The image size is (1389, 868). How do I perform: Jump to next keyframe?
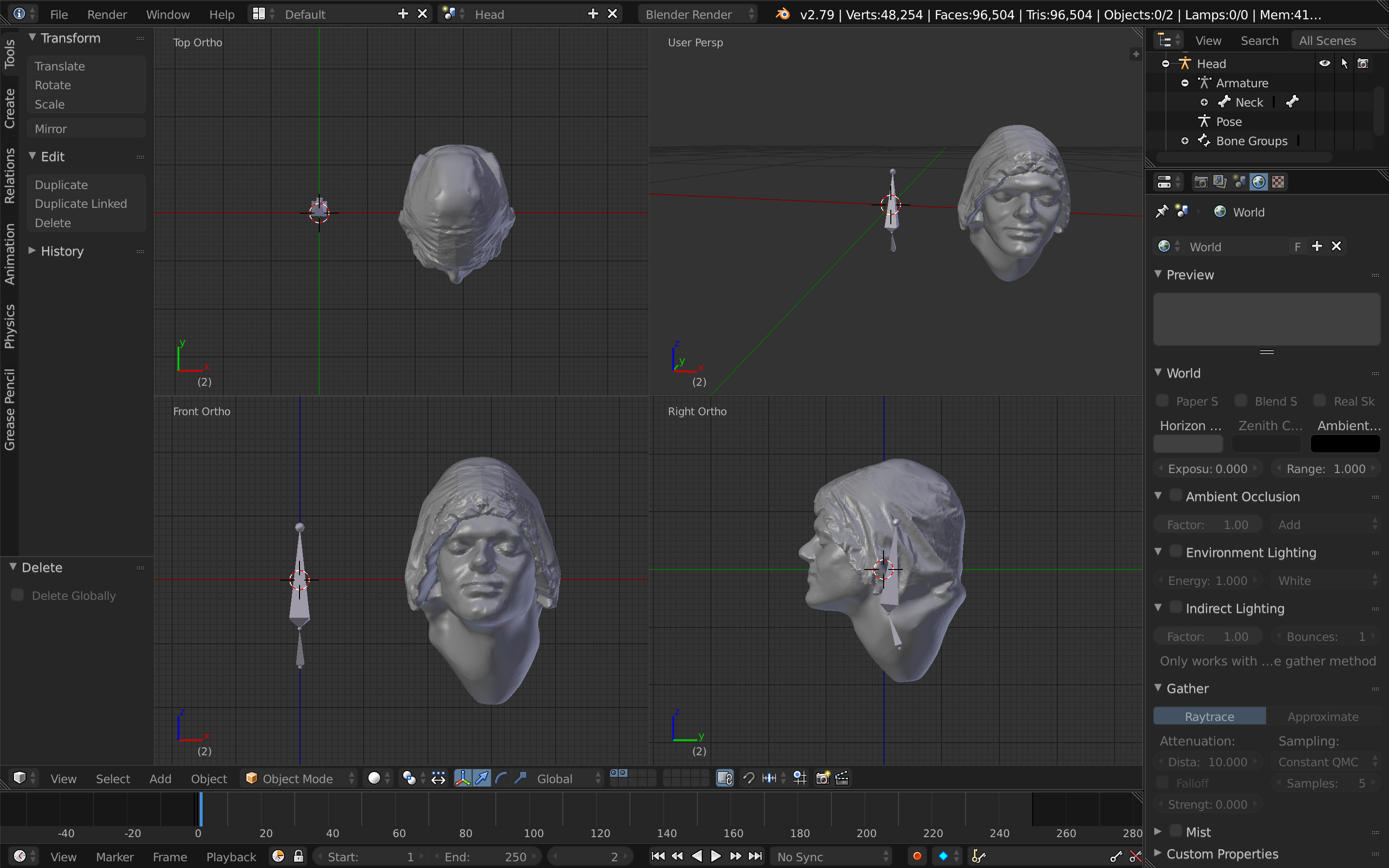point(735,856)
